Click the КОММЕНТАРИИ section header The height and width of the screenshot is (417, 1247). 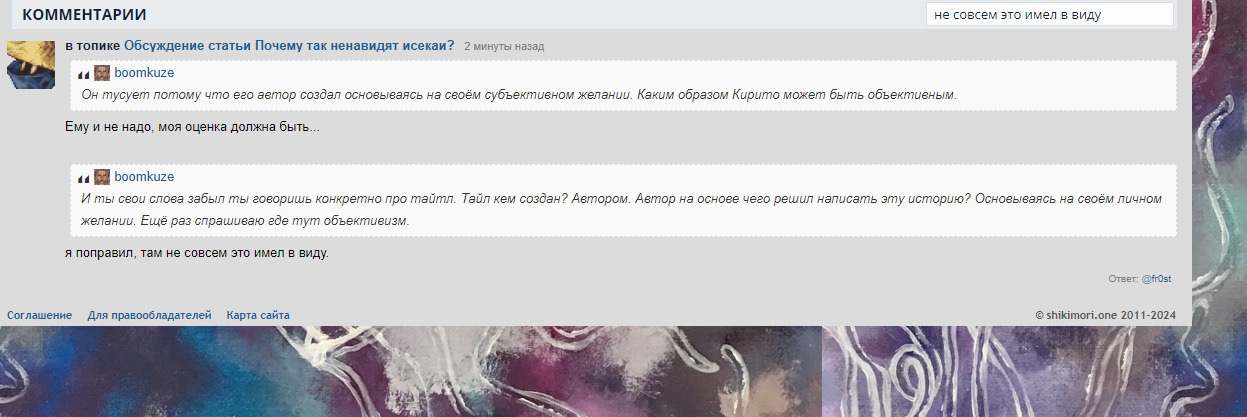pos(84,14)
